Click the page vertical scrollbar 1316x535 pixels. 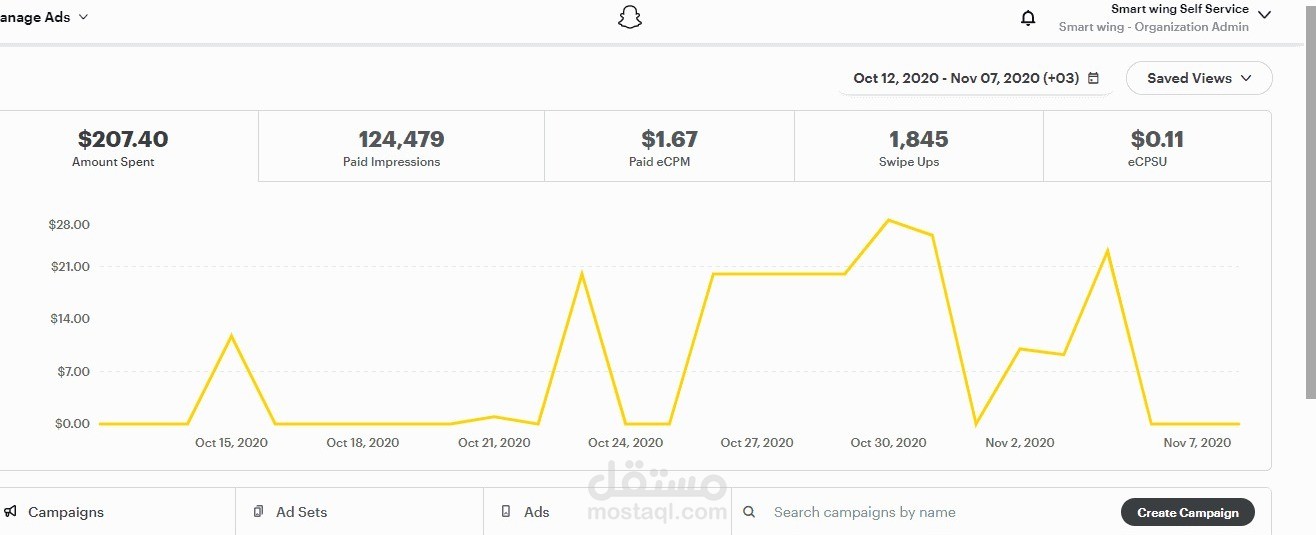[1310, 200]
